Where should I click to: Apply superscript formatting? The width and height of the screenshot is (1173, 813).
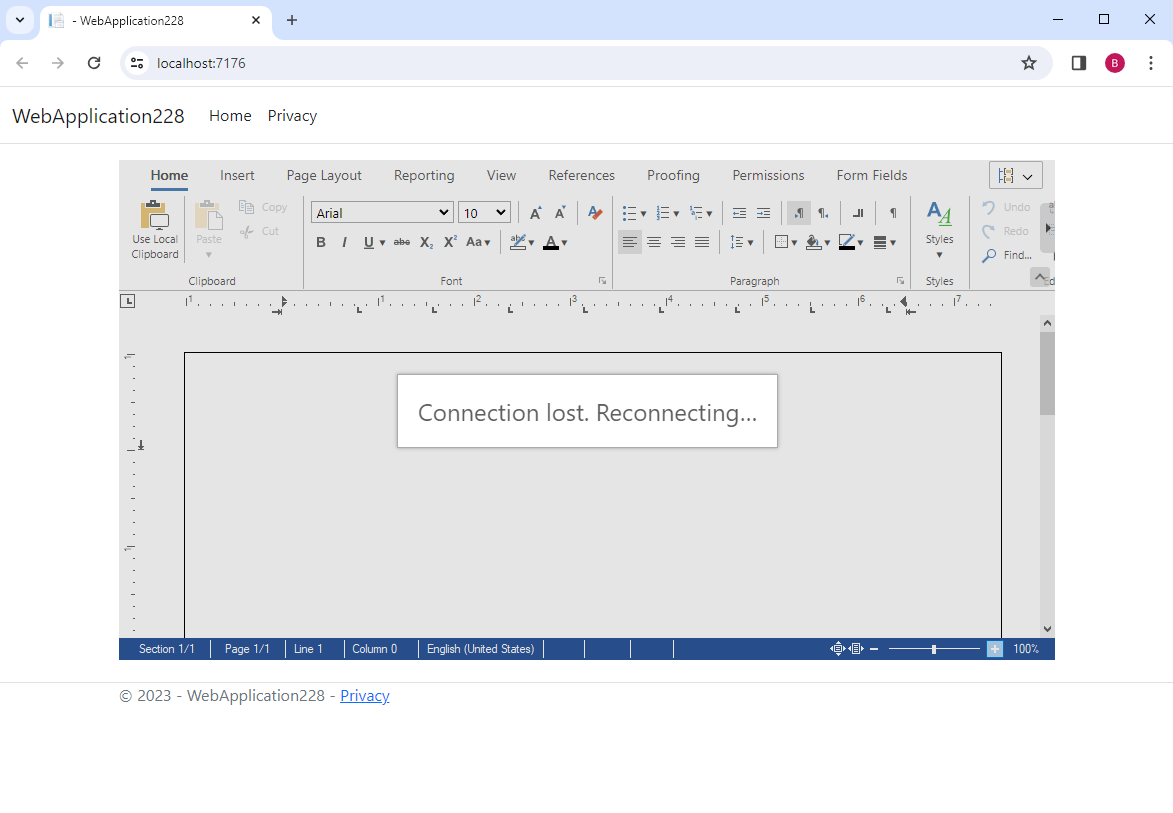[450, 242]
